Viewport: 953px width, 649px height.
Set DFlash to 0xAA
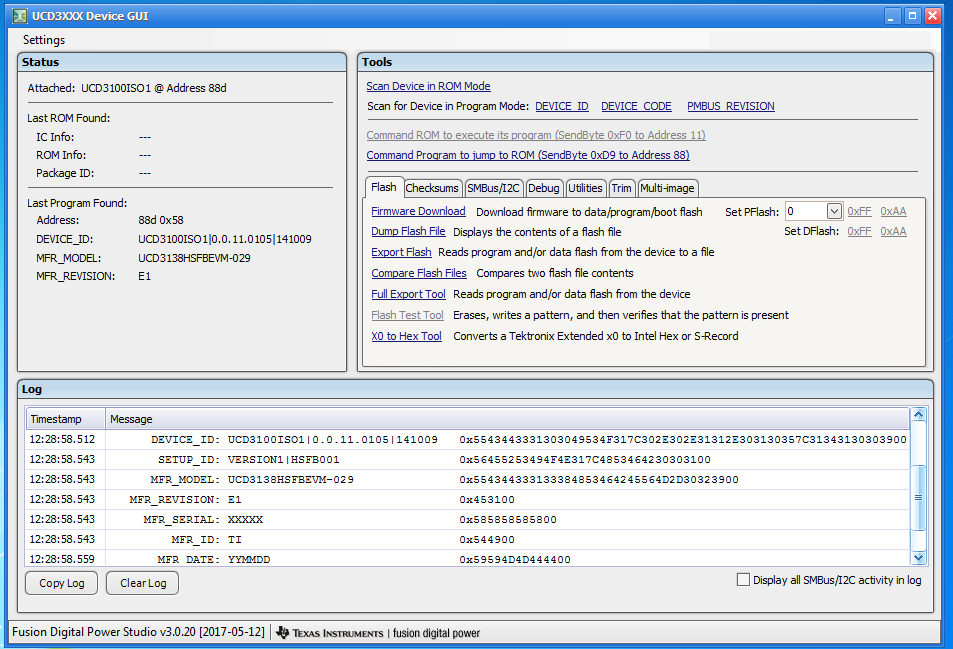tap(893, 232)
